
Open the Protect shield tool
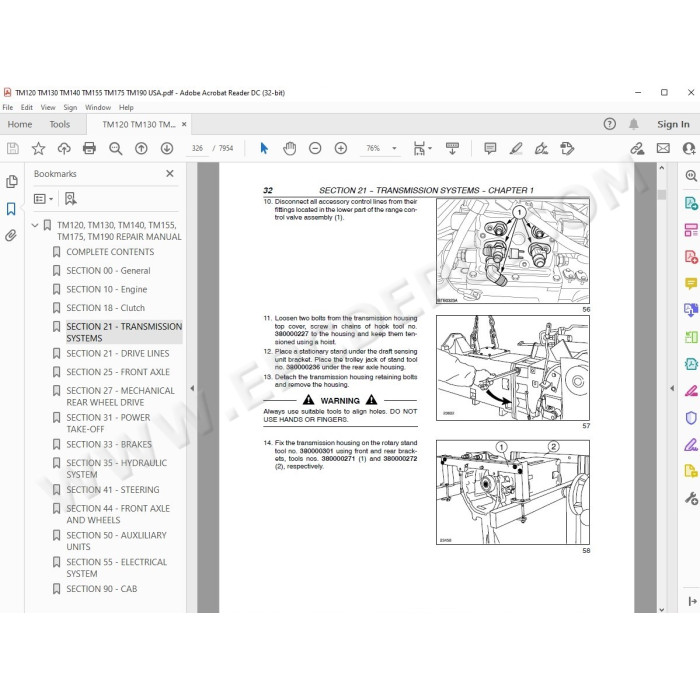point(691,418)
